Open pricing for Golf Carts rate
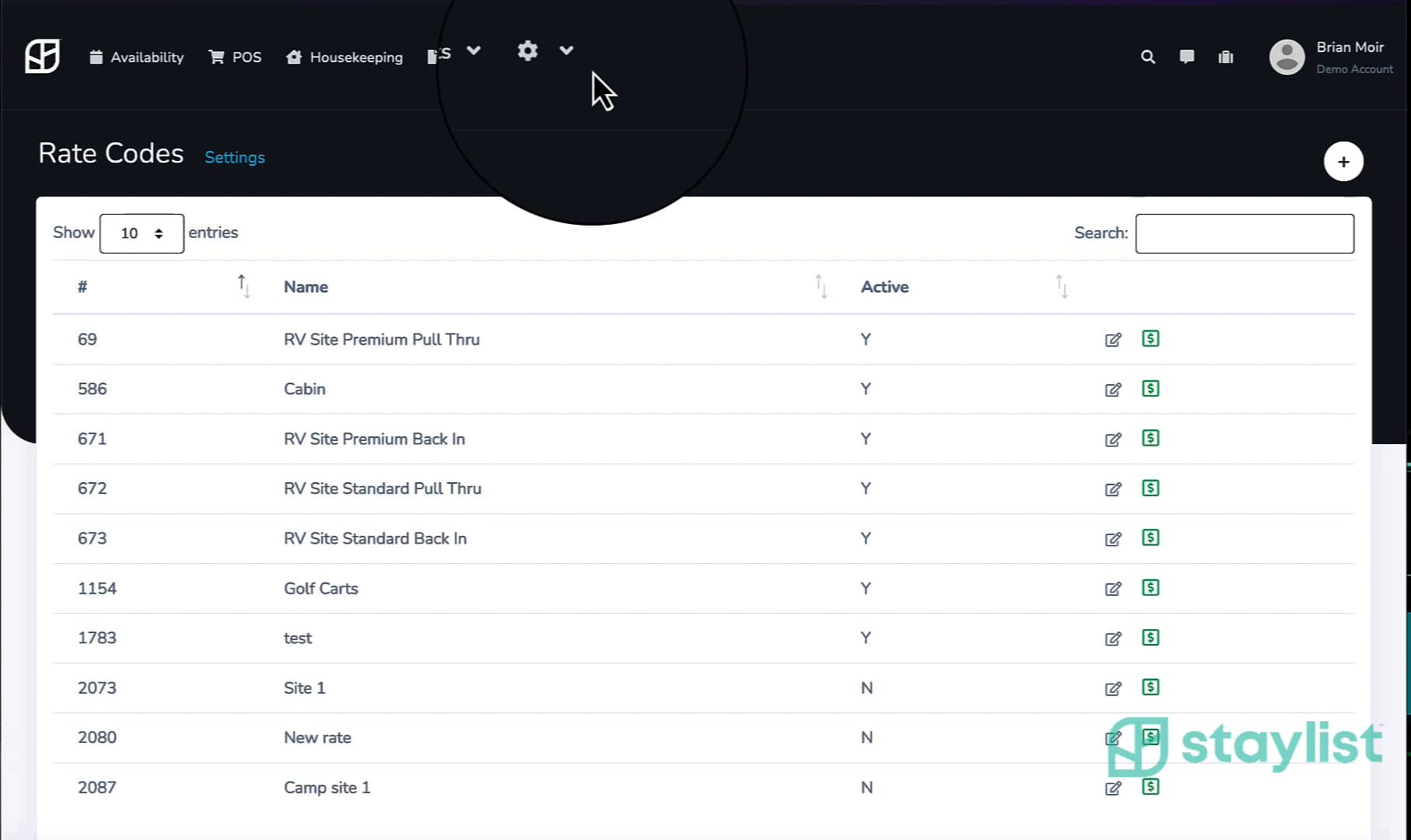Image resolution: width=1411 pixels, height=840 pixels. coord(1150,588)
